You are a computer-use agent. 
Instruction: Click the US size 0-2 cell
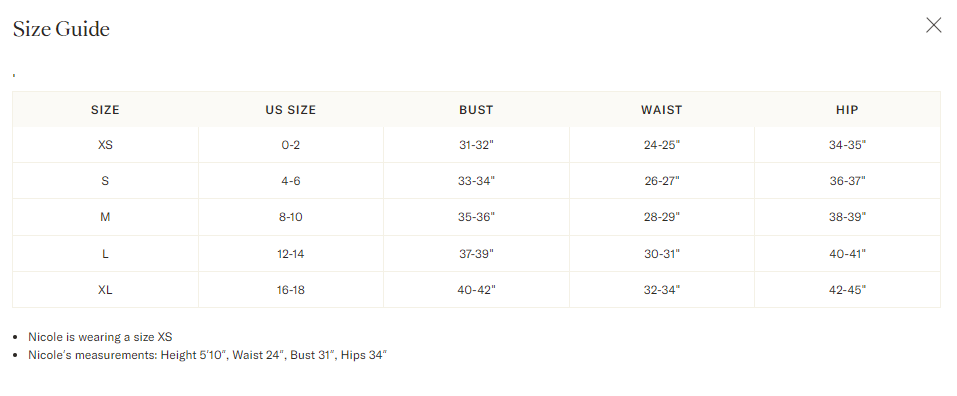[291, 145]
